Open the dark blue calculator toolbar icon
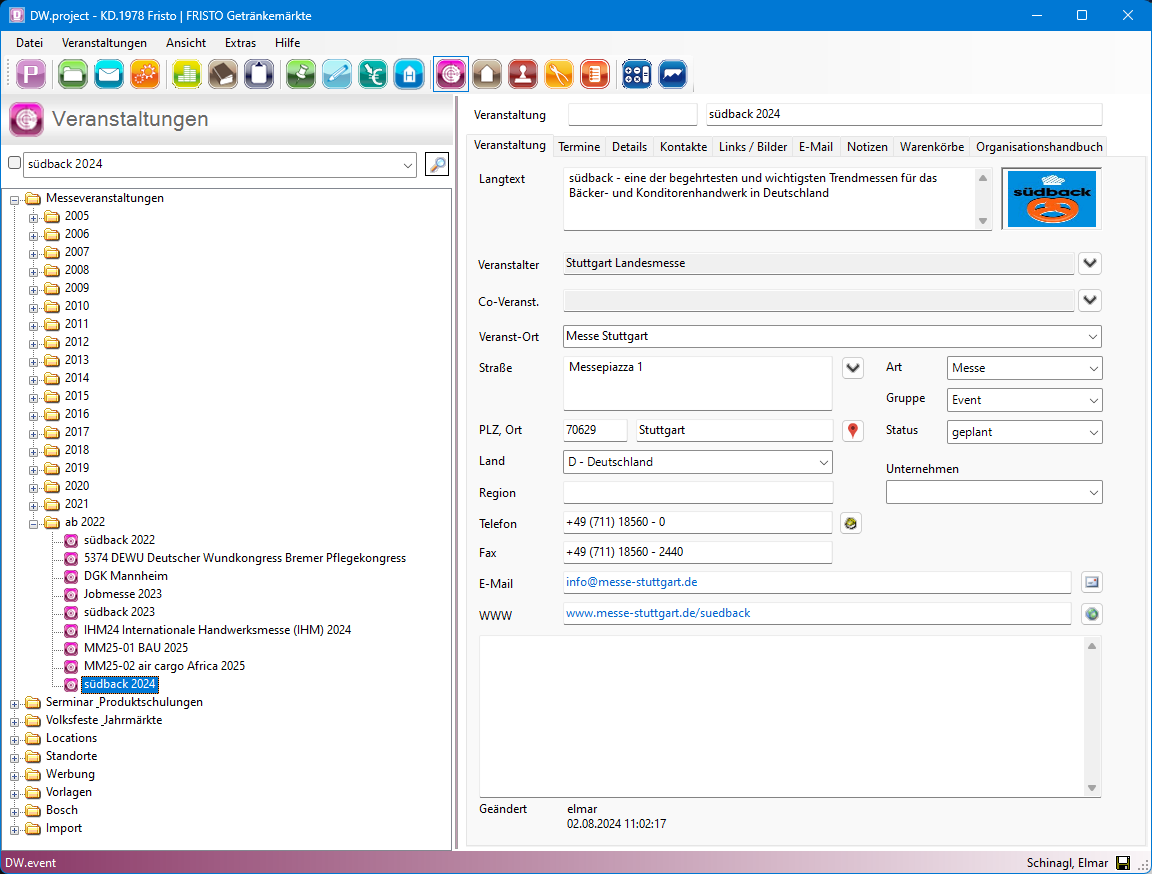The width and height of the screenshot is (1152, 874). pos(636,74)
